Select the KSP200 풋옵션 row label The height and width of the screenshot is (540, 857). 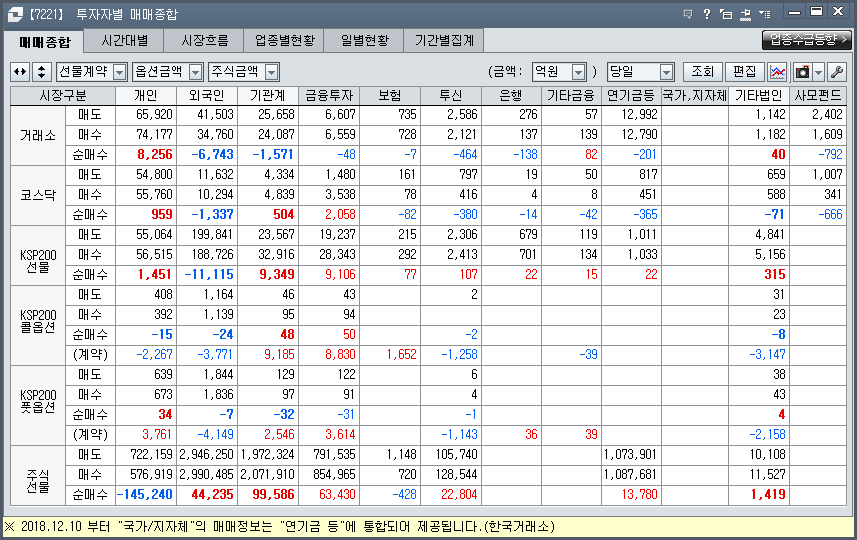[x=38, y=405]
